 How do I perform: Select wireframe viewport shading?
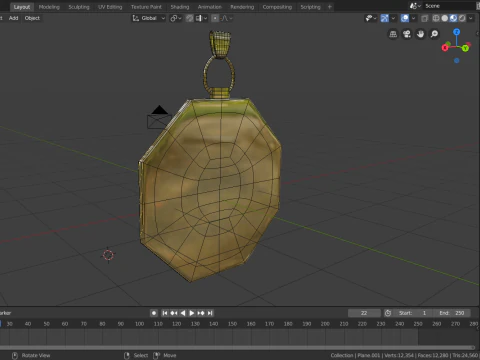coord(436,18)
